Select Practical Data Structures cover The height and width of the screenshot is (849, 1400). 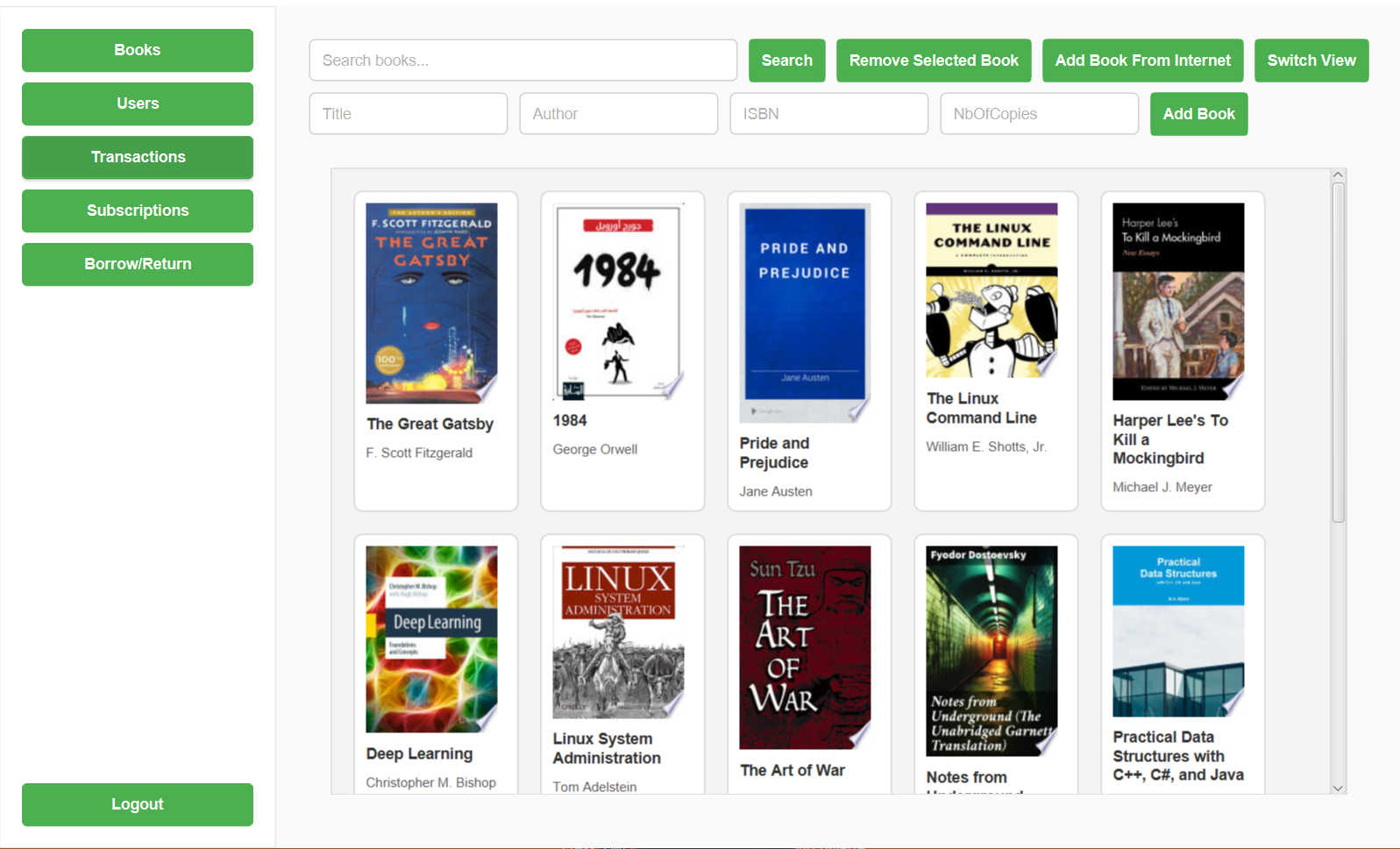(1178, 631)
